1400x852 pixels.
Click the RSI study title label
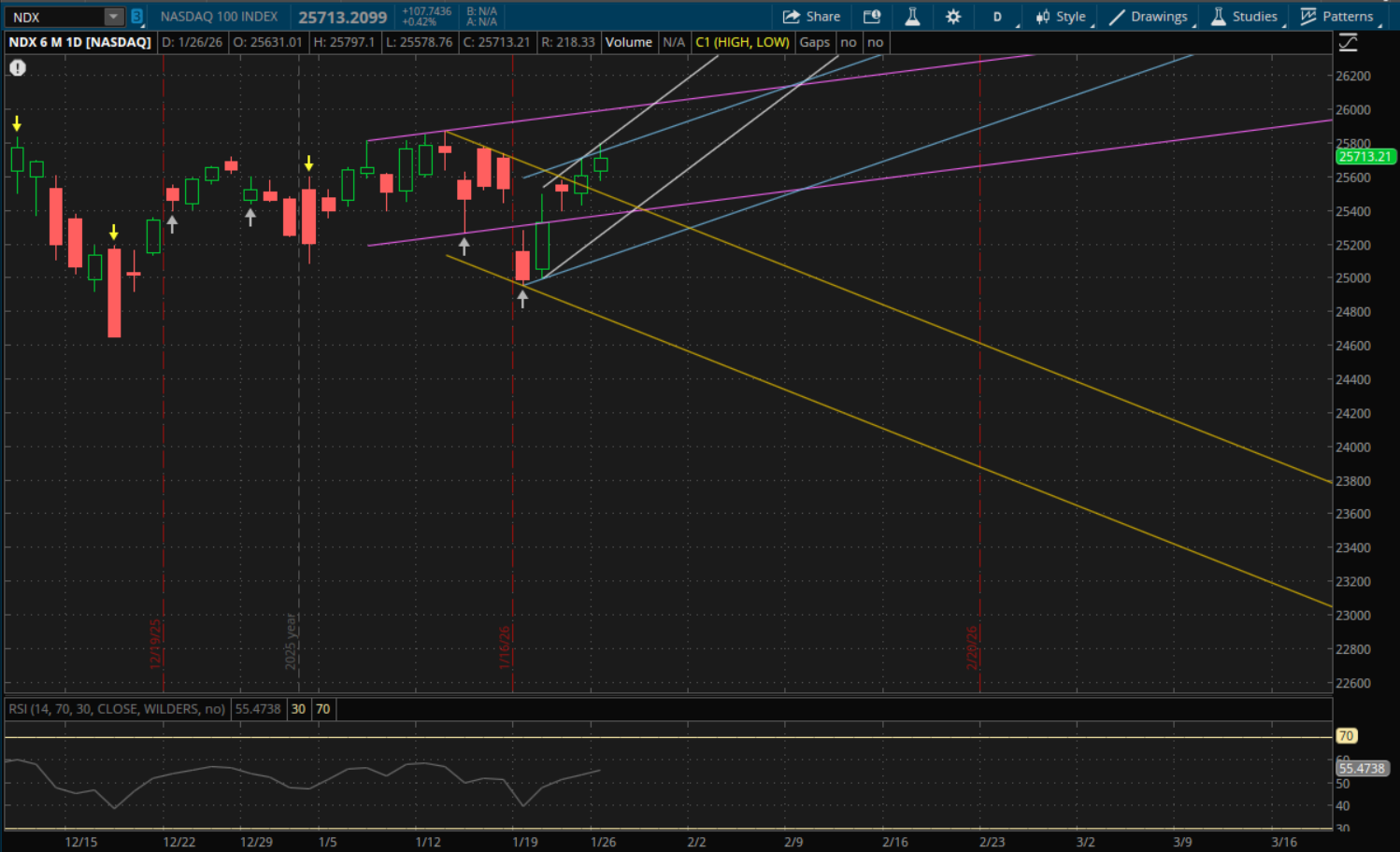[117, 709]
